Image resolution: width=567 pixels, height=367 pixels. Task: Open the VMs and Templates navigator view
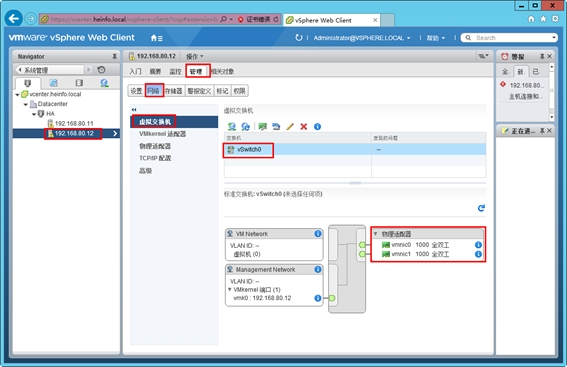54,83
